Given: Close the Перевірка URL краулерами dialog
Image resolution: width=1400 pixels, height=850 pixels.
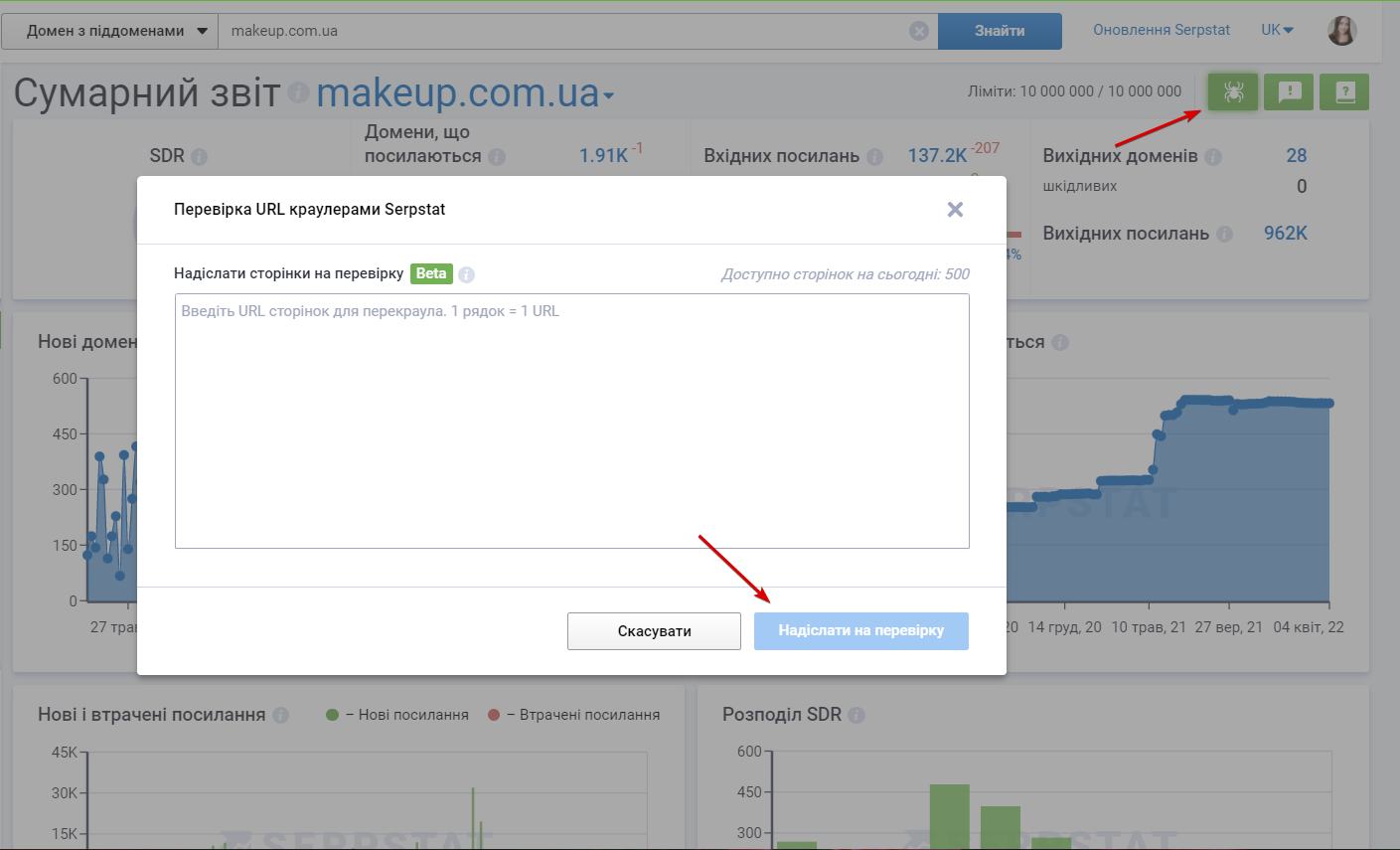Looking at the screenshot, I should tap(955, 210).
